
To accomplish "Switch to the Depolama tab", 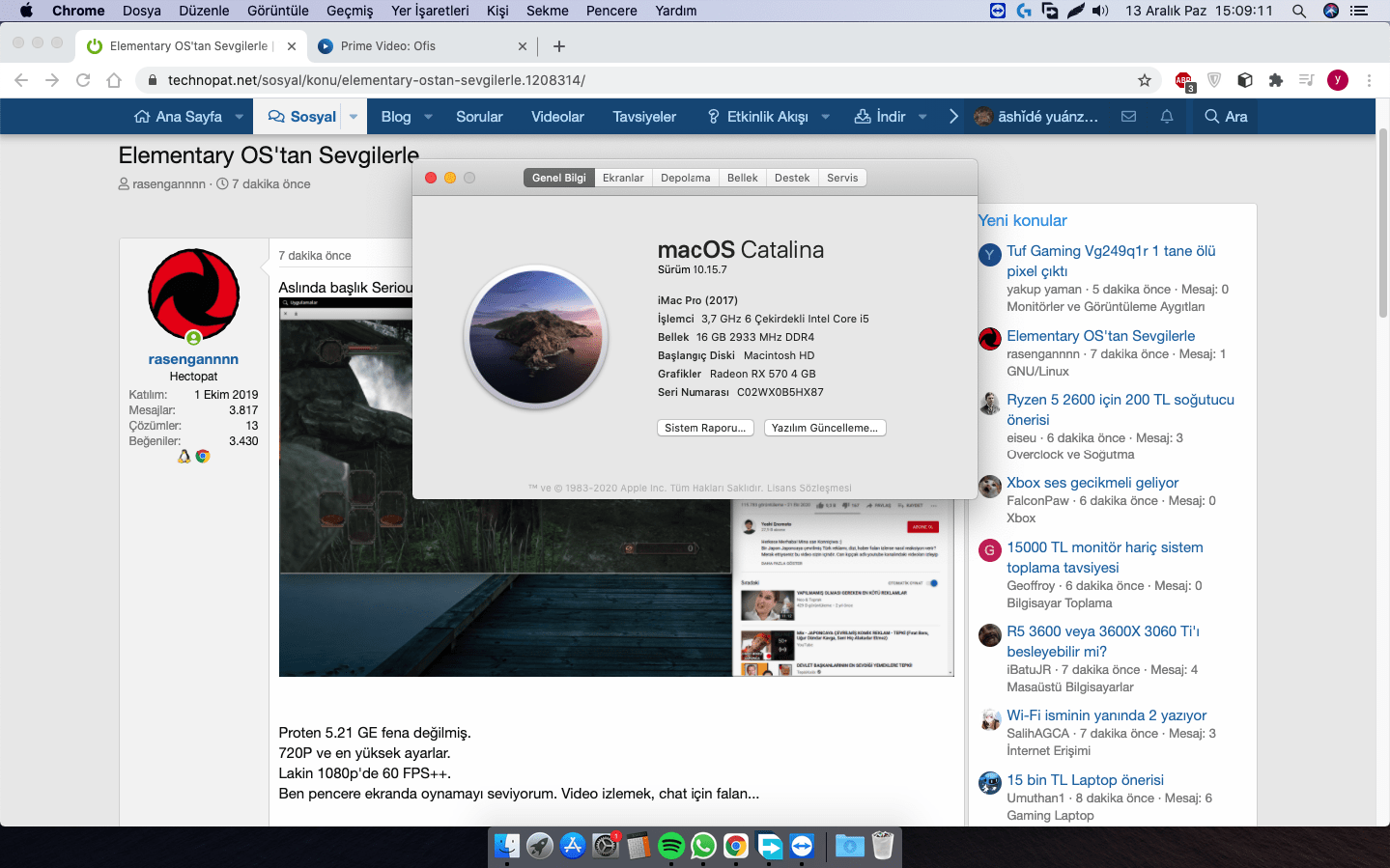I will [685, 178].
